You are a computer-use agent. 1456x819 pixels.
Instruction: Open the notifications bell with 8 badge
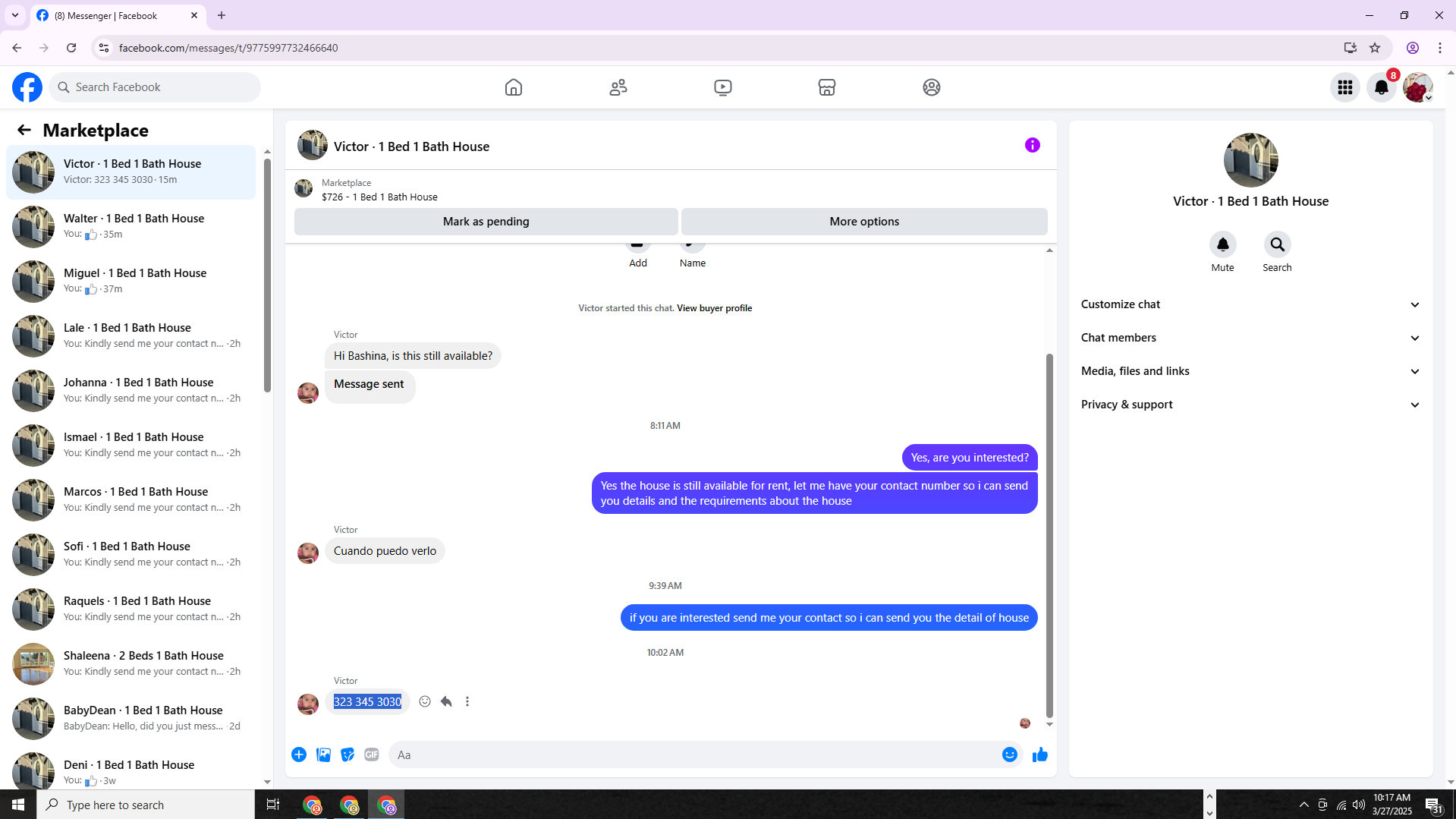(1382, 87)
